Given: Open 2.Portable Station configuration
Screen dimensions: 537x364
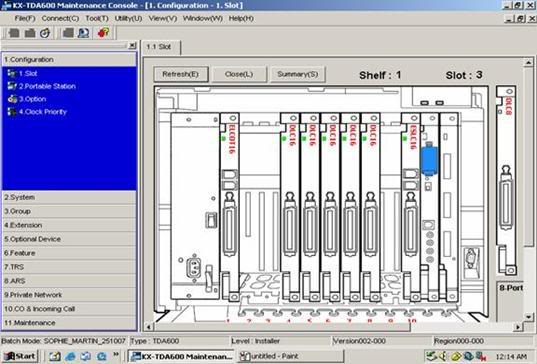Looking at the screenshot, I should click(x=41, y=86).
